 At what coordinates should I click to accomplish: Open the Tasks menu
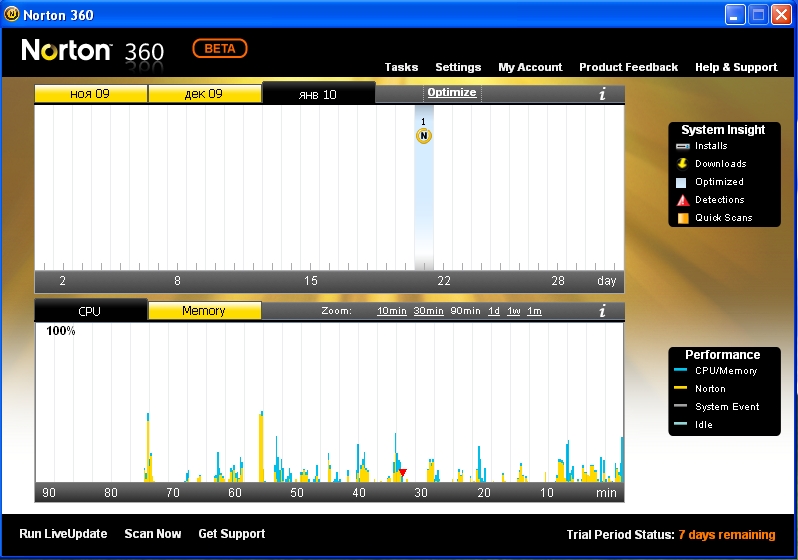click(401, 67)
